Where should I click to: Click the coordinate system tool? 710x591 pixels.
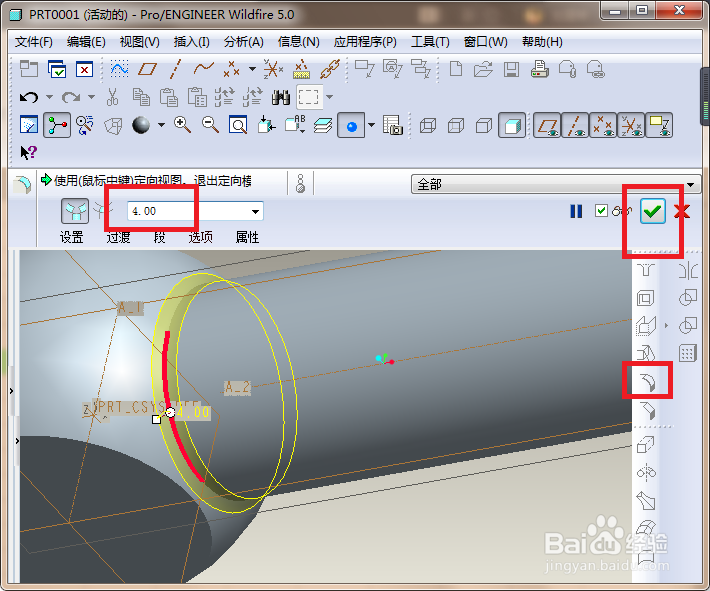coord(273,69)
